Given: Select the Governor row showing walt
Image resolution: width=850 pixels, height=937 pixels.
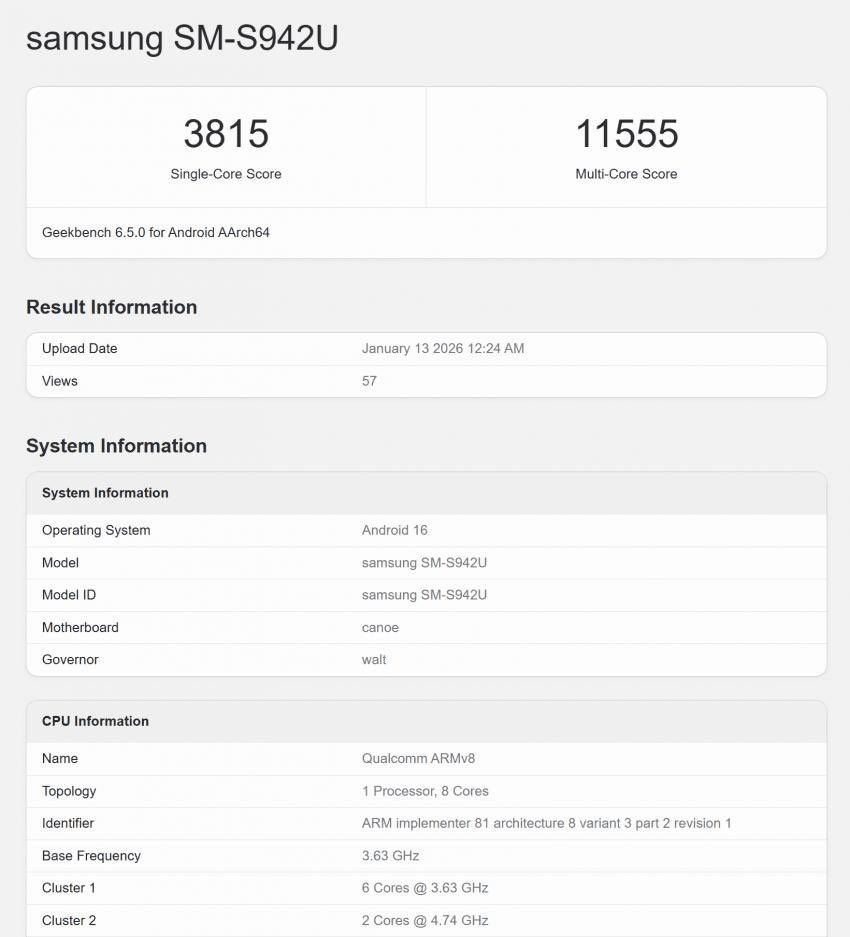Looking at the screenshot, I should [x=425, y=659].
